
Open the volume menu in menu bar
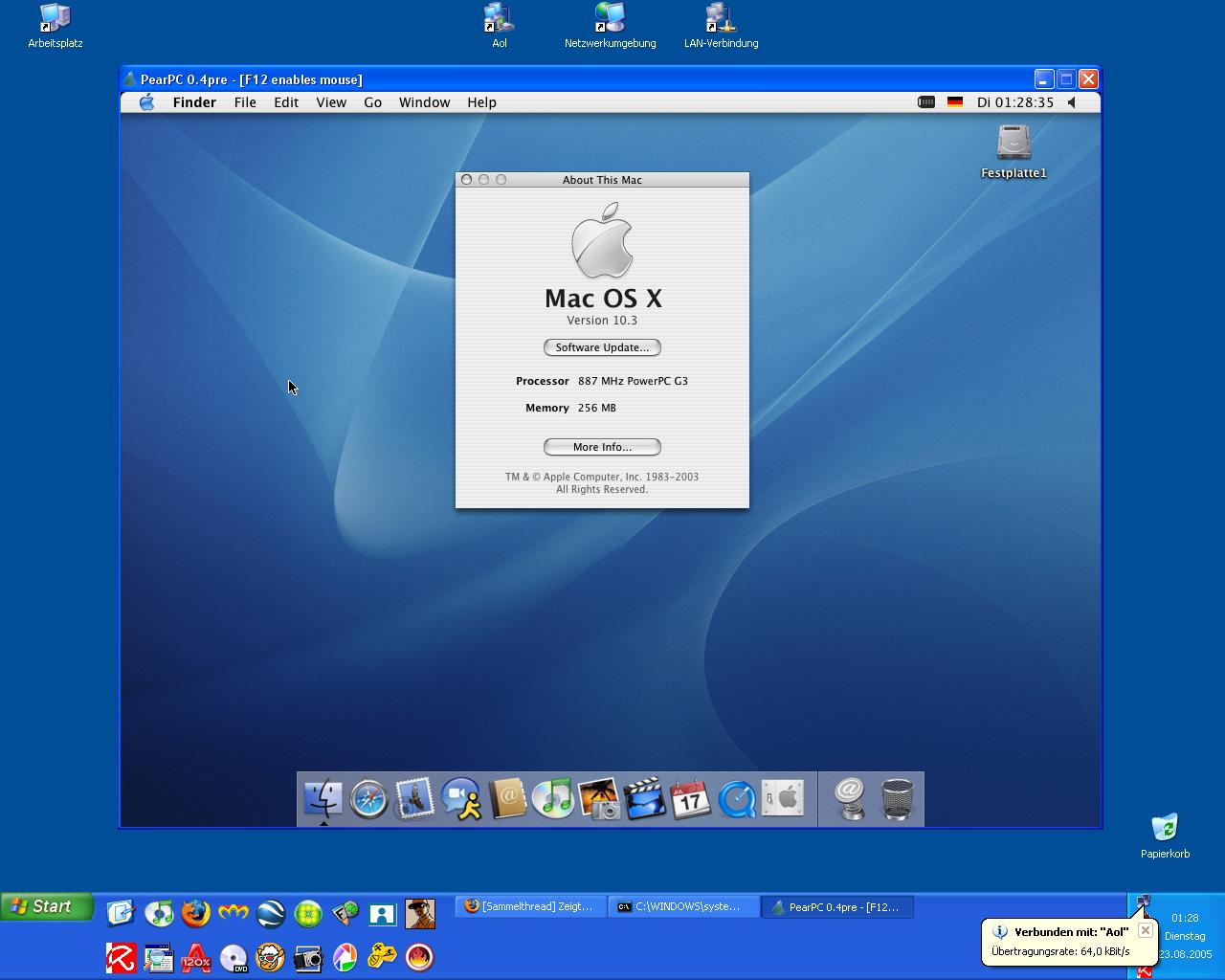[1072, 102]
